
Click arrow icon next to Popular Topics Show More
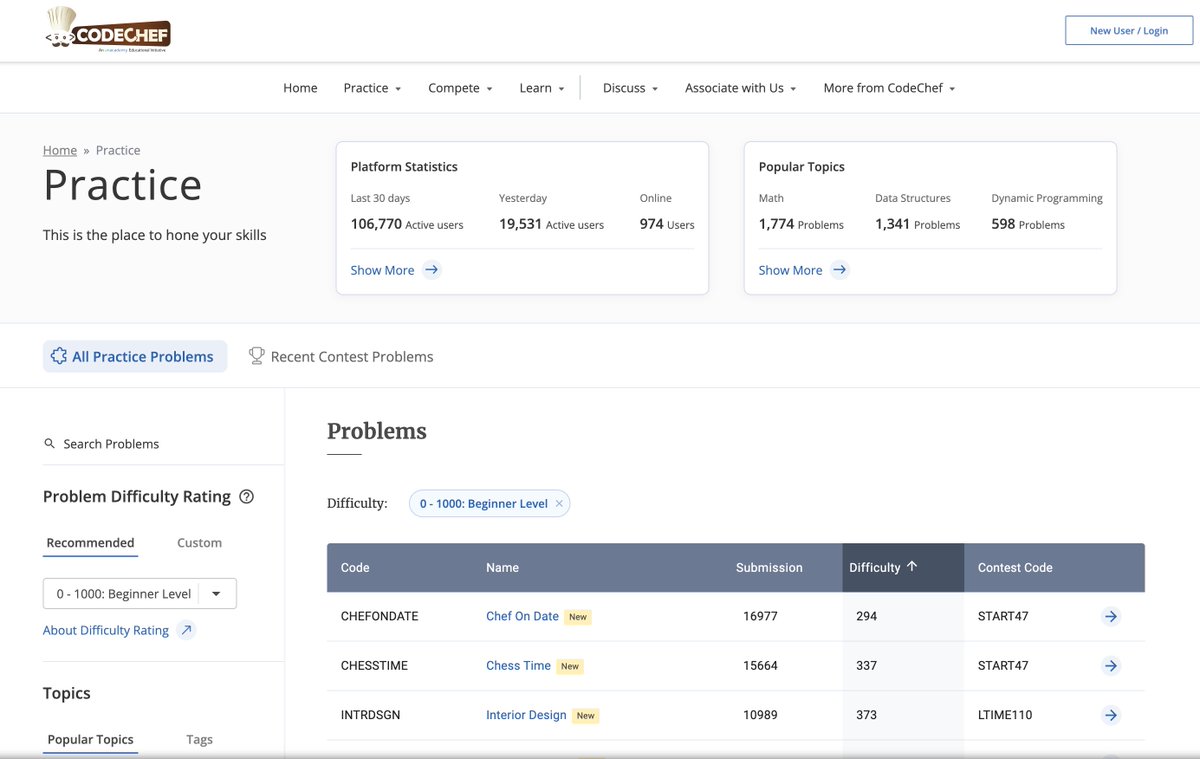pyautogui.click(x=839, y=270)
